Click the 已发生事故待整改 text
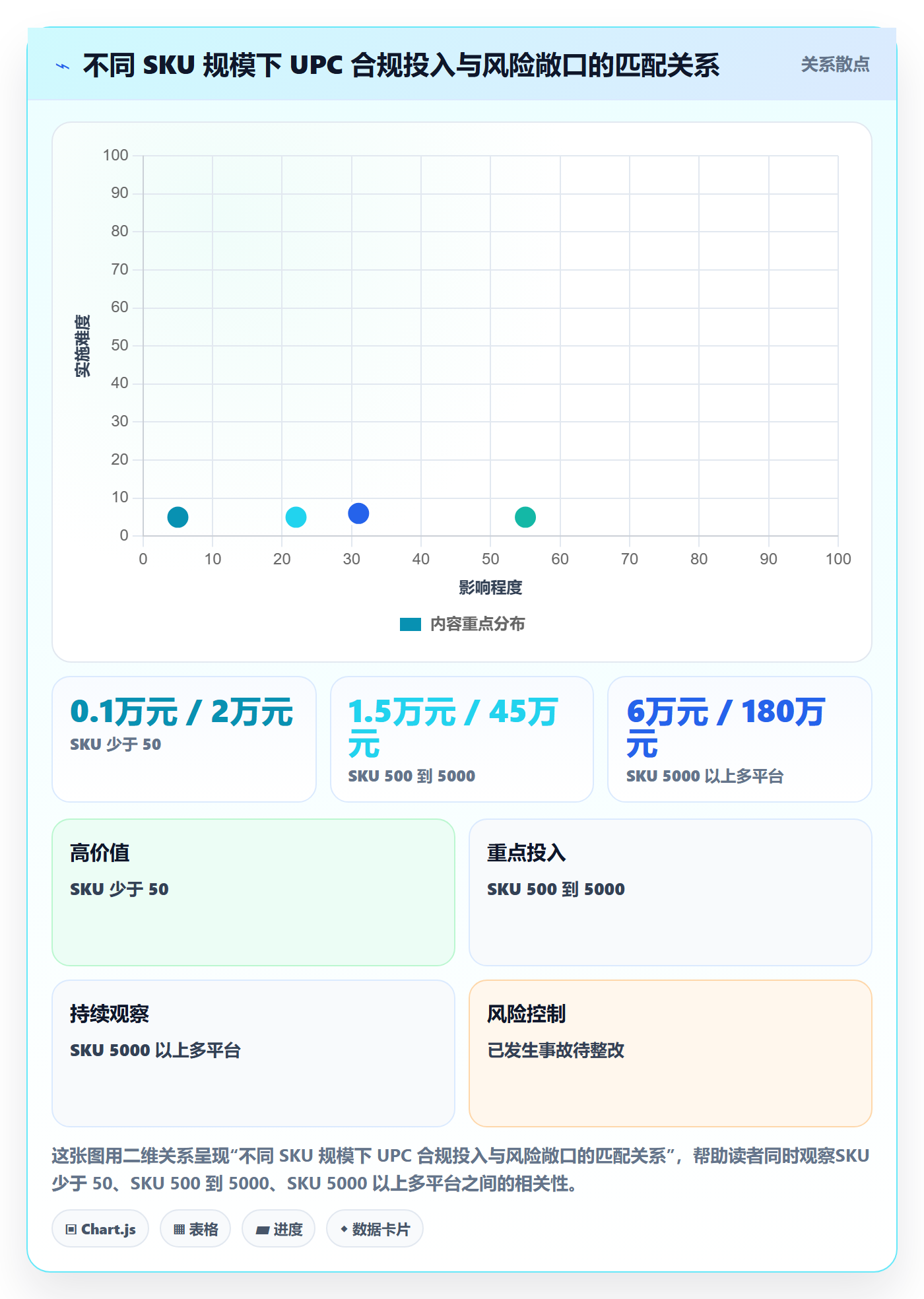 556,1050
